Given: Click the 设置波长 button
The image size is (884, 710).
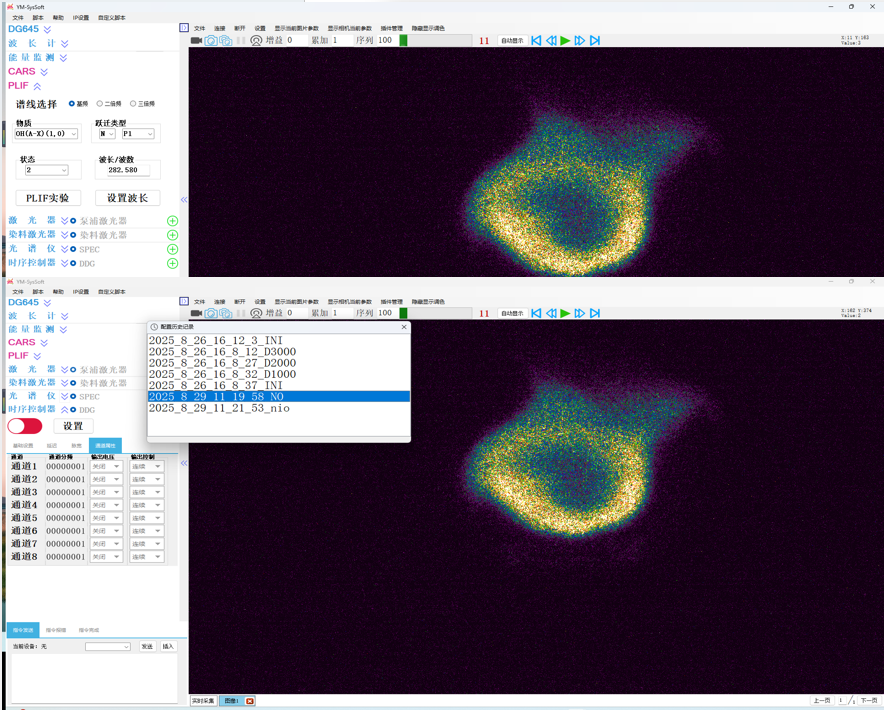Looking at the screenshot, I should tap(127, 198).
